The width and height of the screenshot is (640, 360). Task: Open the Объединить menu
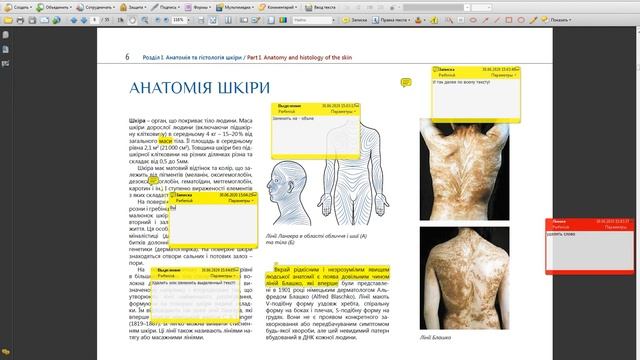point(54,7)
